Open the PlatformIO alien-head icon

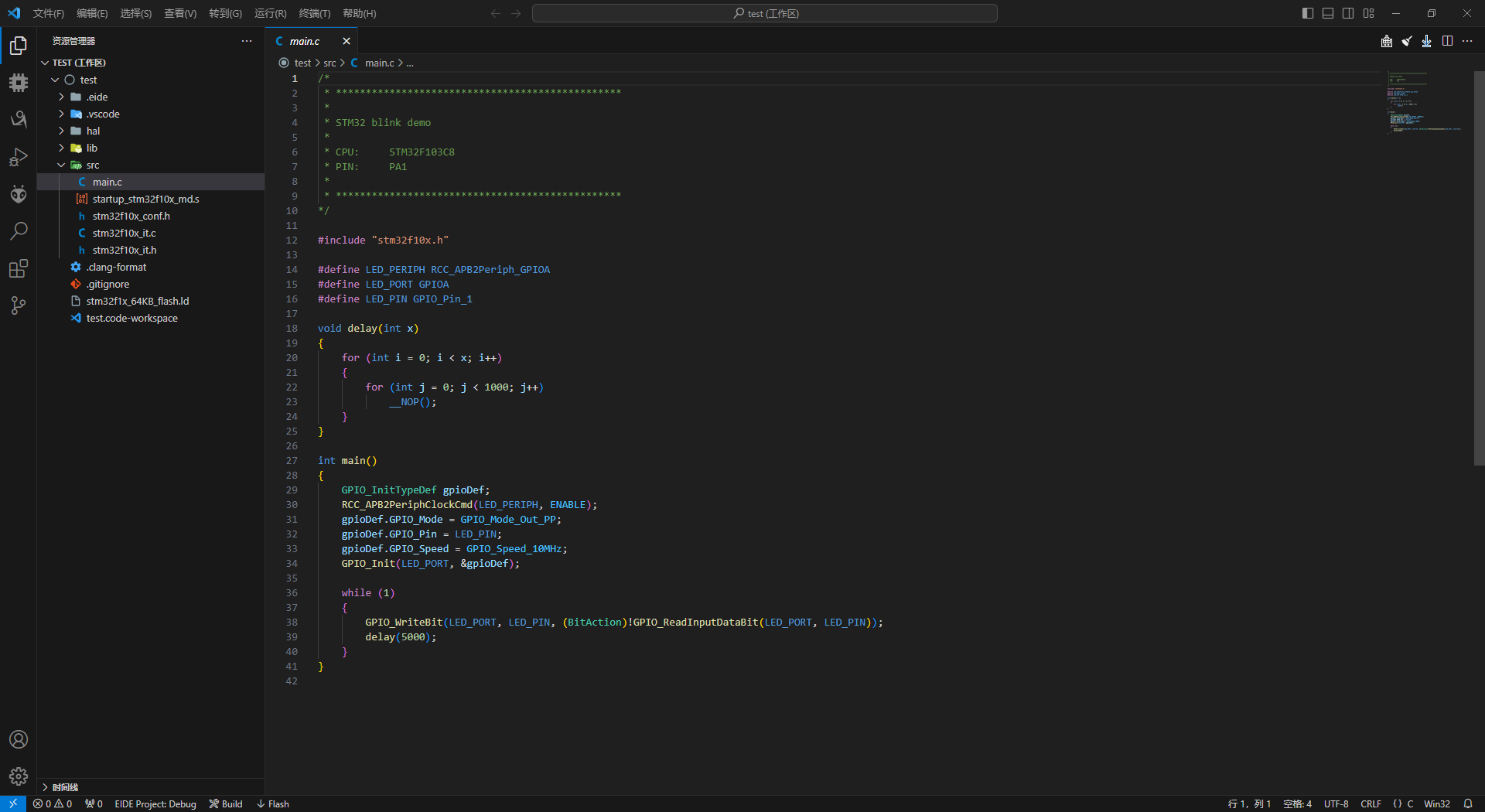19,194
